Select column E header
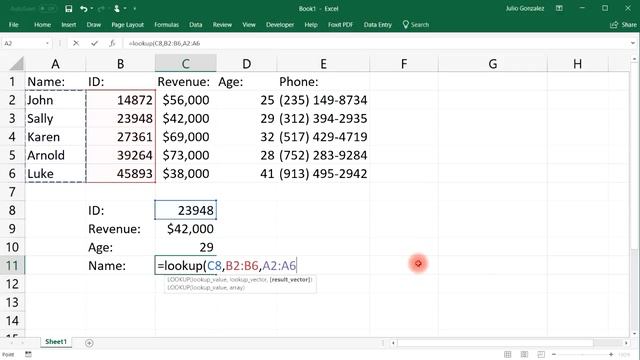 tap(323, 64)
